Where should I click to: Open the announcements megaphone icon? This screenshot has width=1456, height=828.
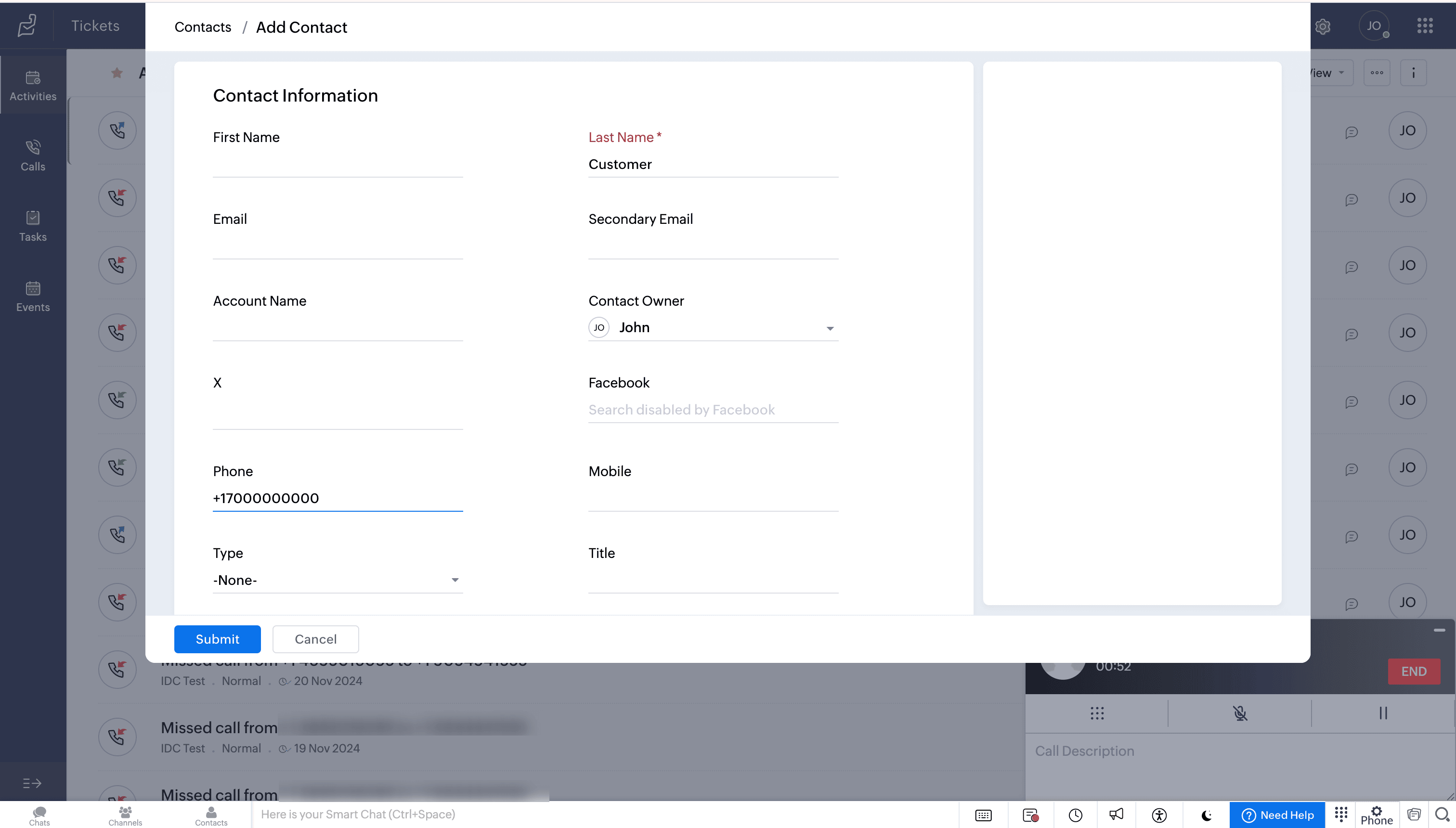tap(1116, 815)
